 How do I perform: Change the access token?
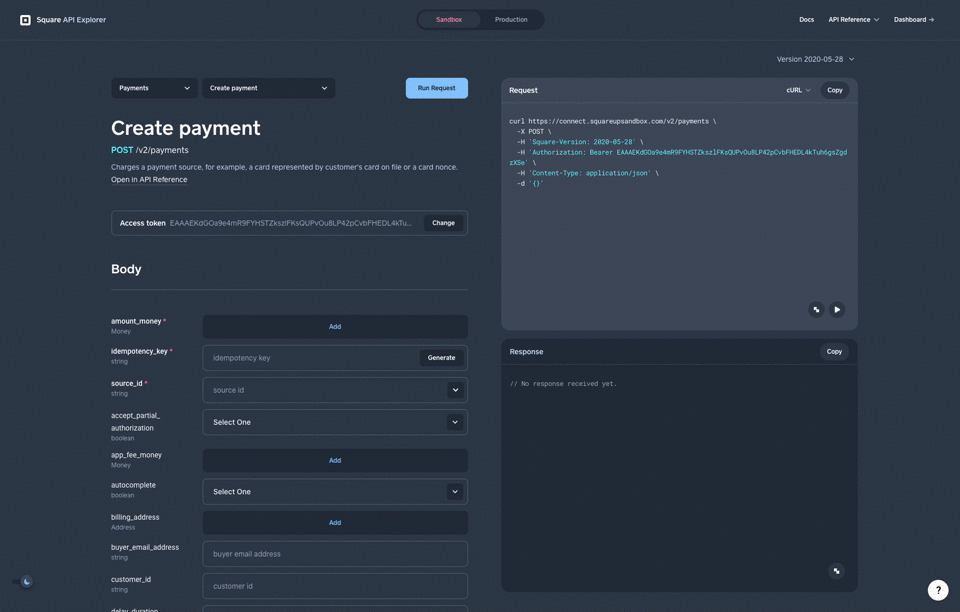pos(443,223)
